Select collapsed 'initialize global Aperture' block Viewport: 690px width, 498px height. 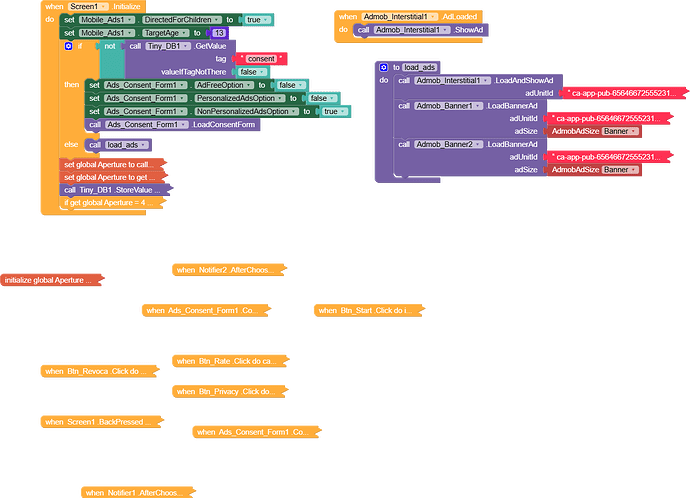point(52,280)
